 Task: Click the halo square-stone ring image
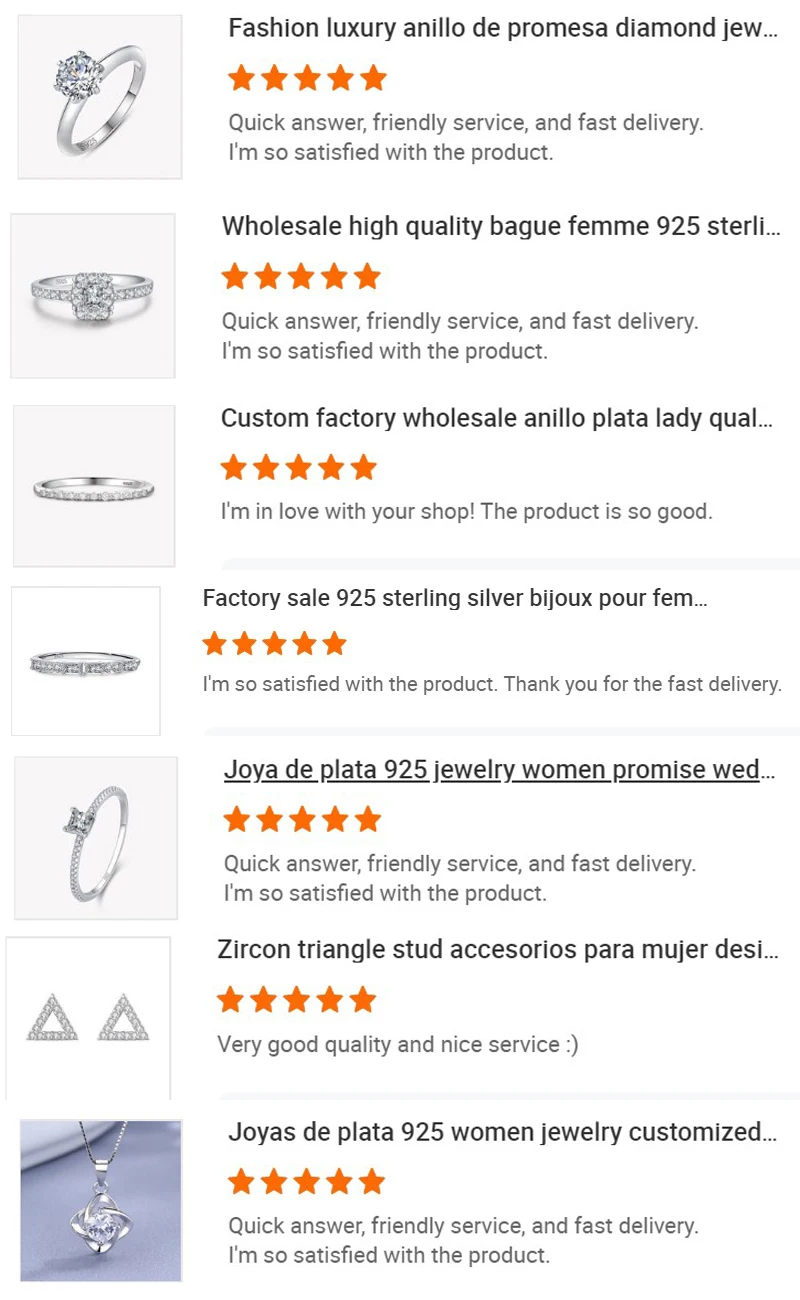tap(93, 296)
